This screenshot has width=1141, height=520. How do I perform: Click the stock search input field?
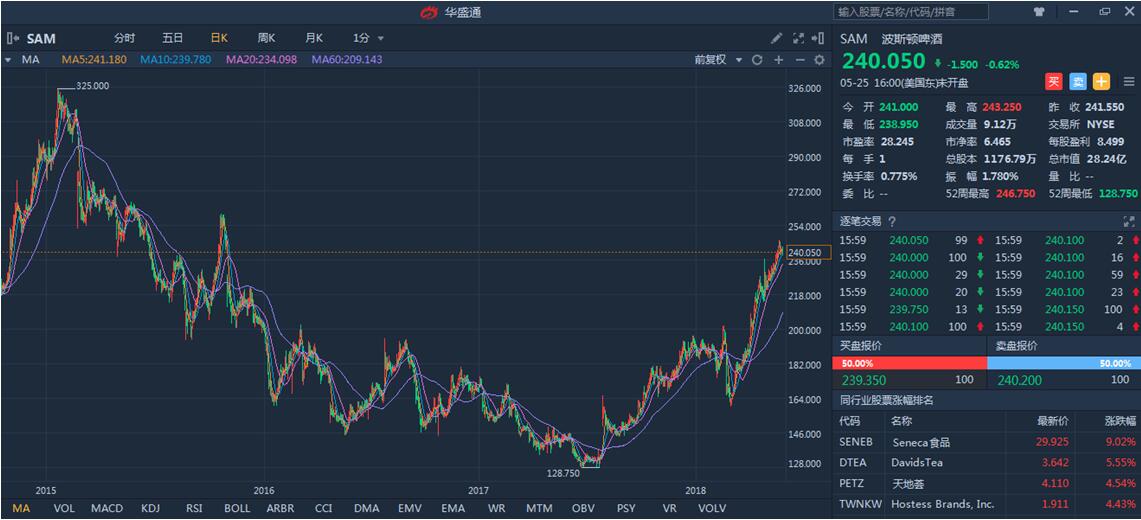tap(911, 12)
